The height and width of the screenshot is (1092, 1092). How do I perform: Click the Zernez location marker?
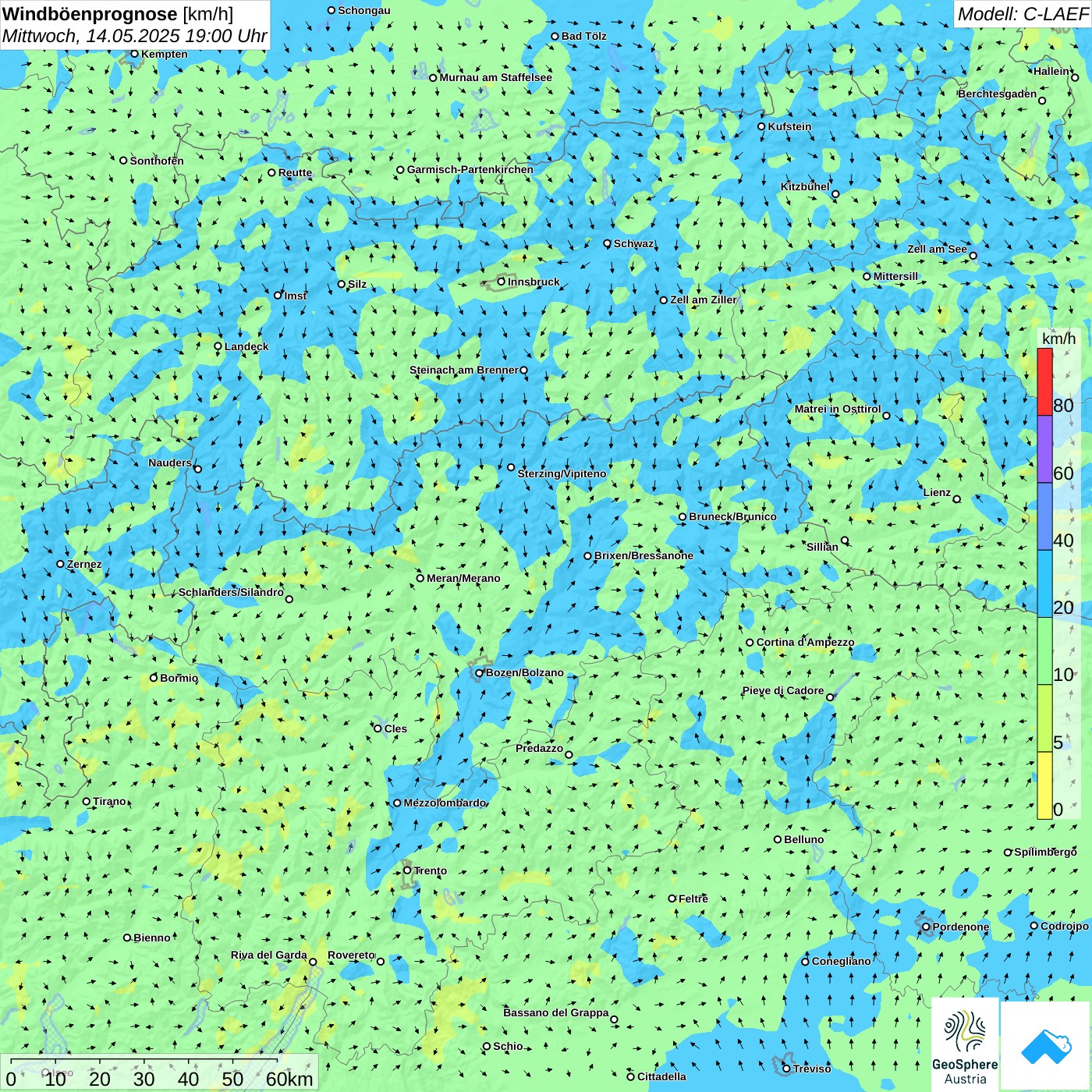61,564
